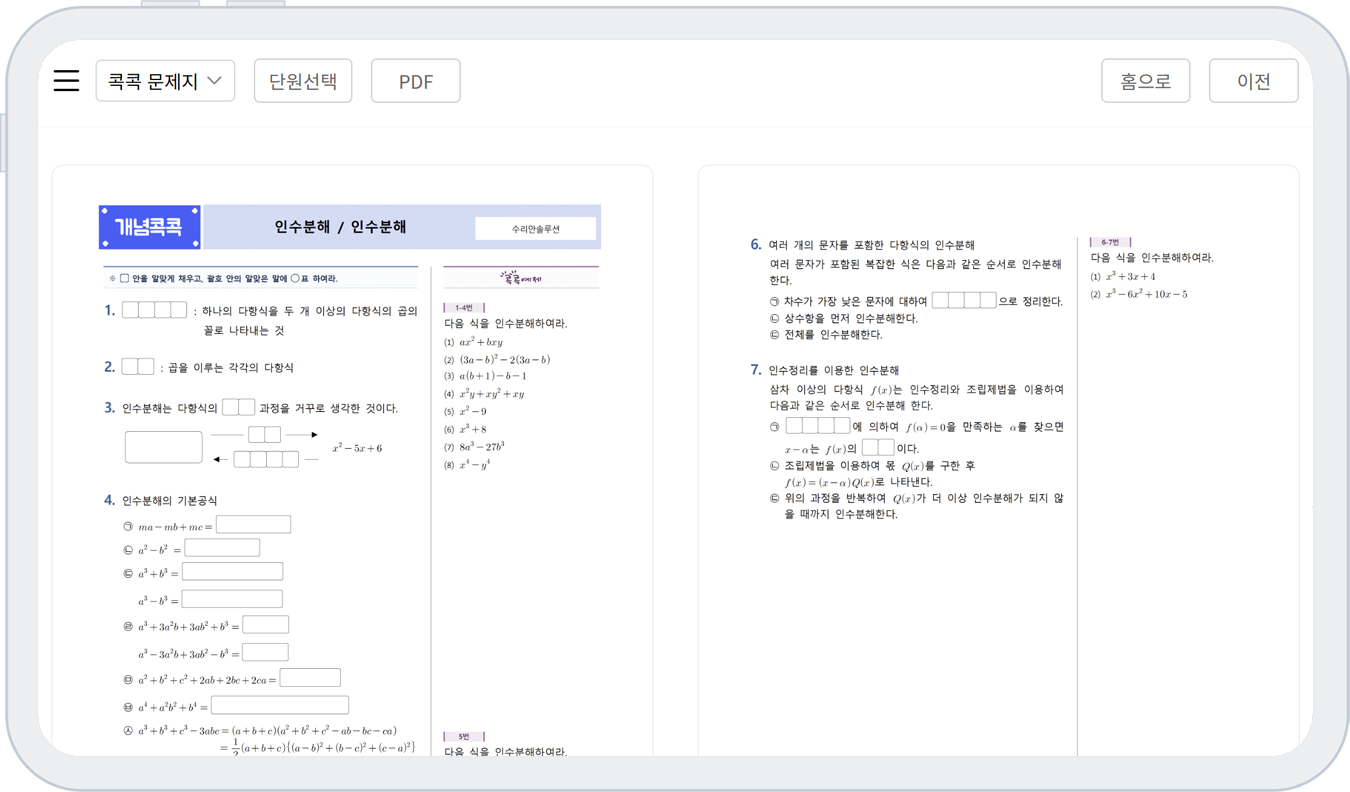This screenshot has height=792, width=1350.
Task: Click the large empty box in question 3
Action: pos(164,447)
